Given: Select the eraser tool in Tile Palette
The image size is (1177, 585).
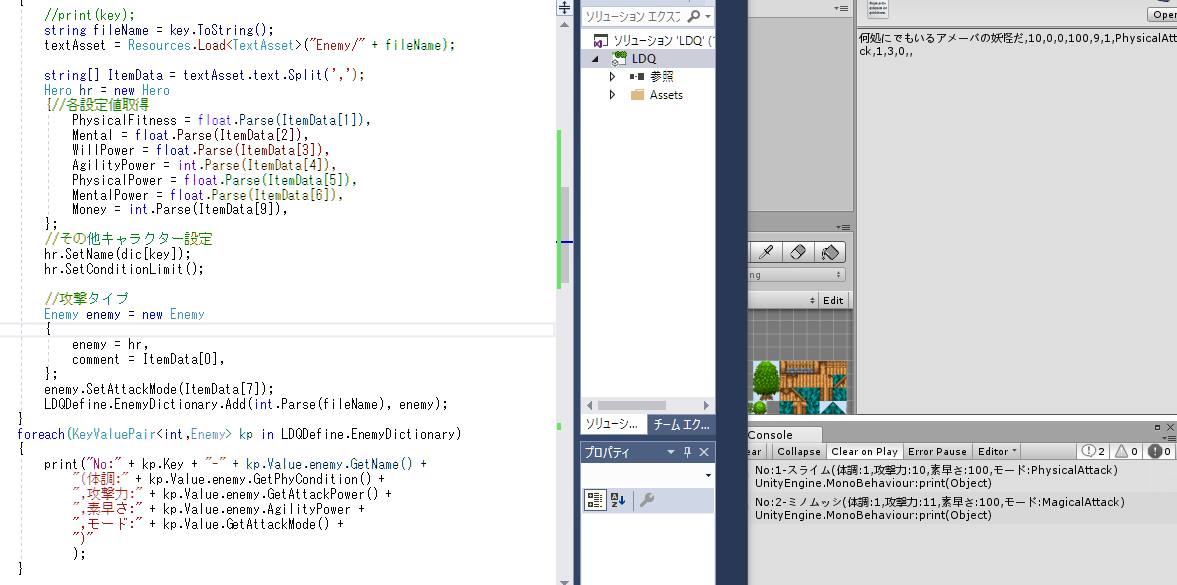Looking at the screenshot, I should pos(798,252).
